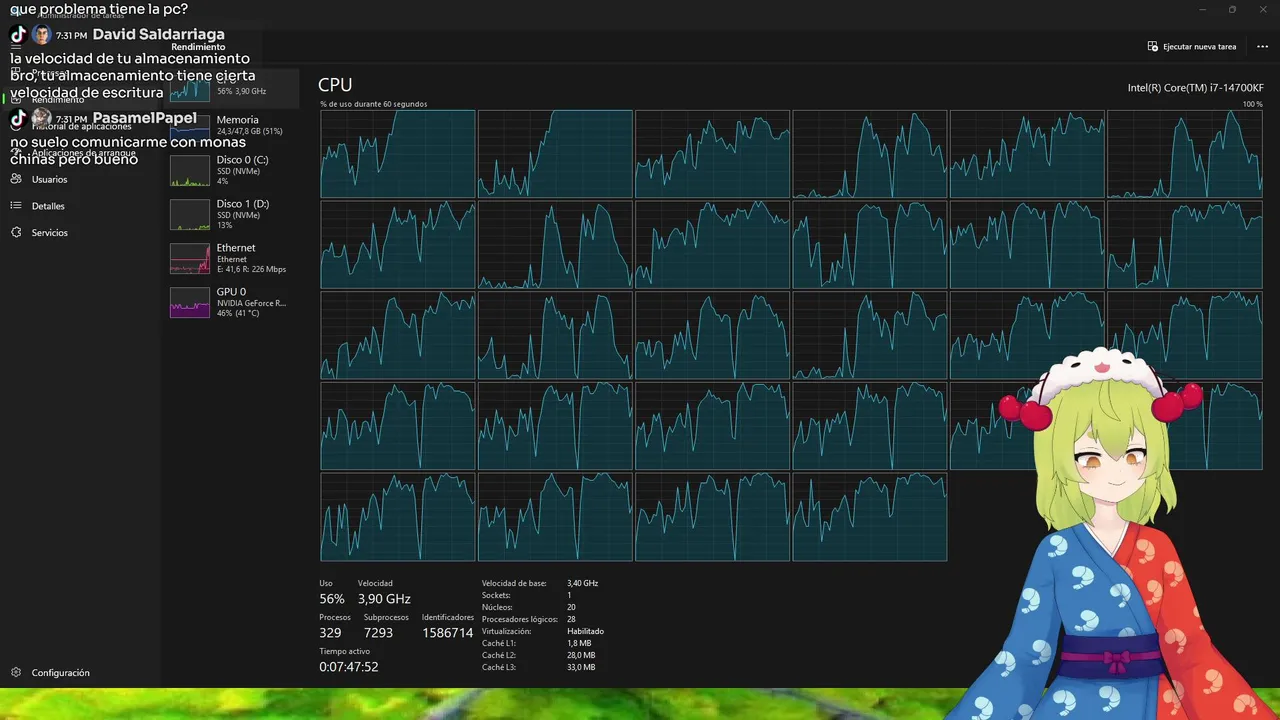The width and height of the screenshot is (1280, 720).
Task: Open Configuración with the gear icon
Action: click(x=16, y=673)
